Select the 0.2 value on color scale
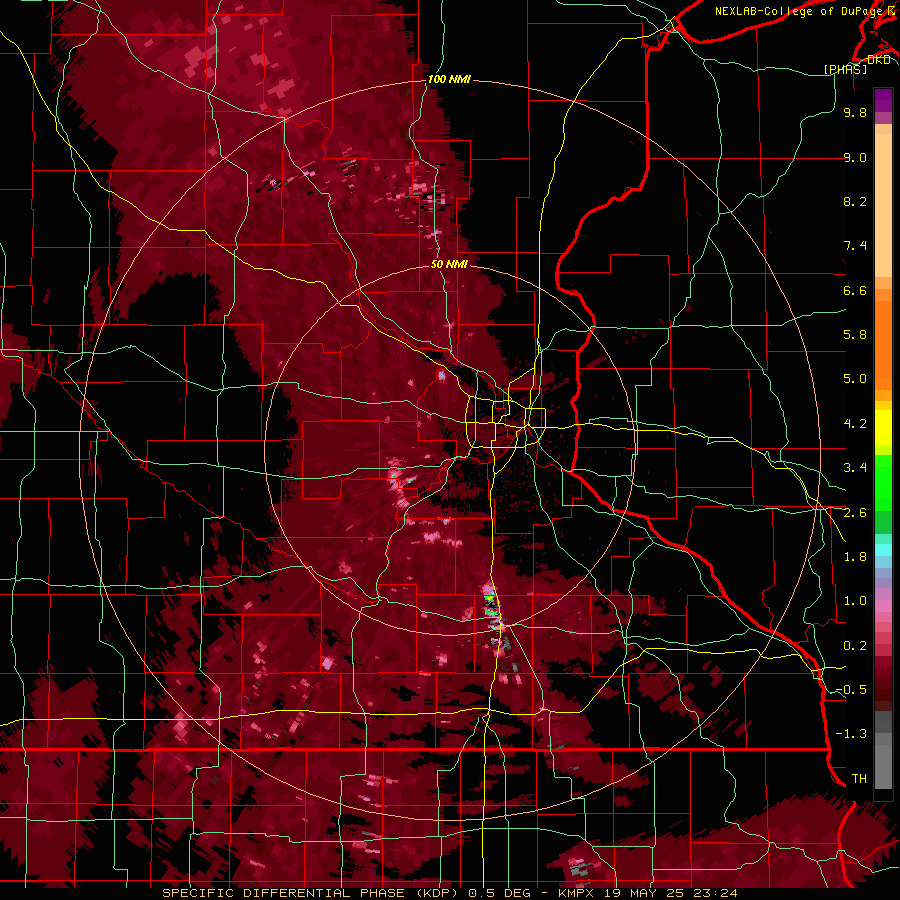This screenshot has width=900, height=900. pyautogui.click(x=855, y=646)
